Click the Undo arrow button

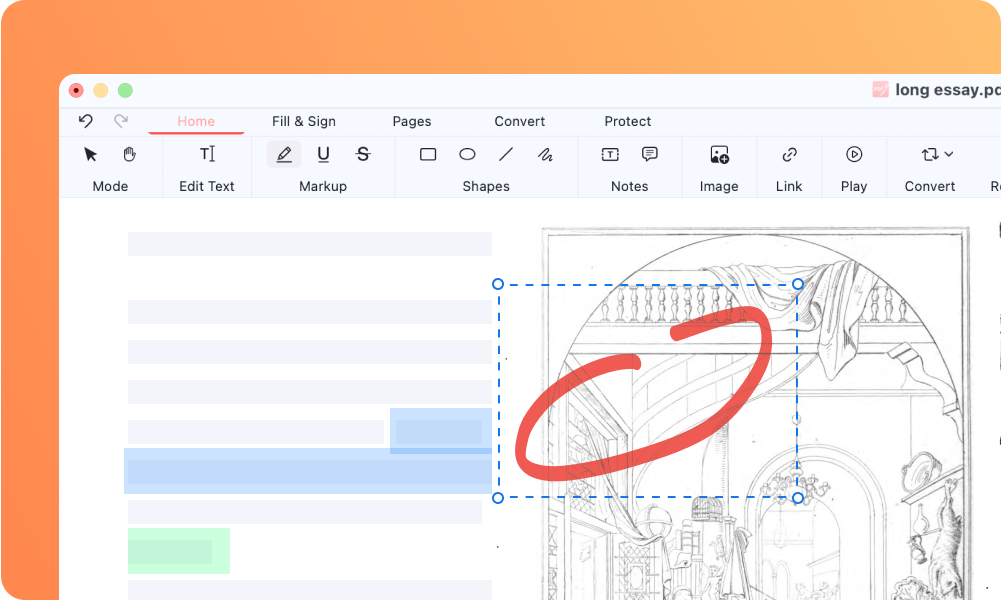pos(86,121)
